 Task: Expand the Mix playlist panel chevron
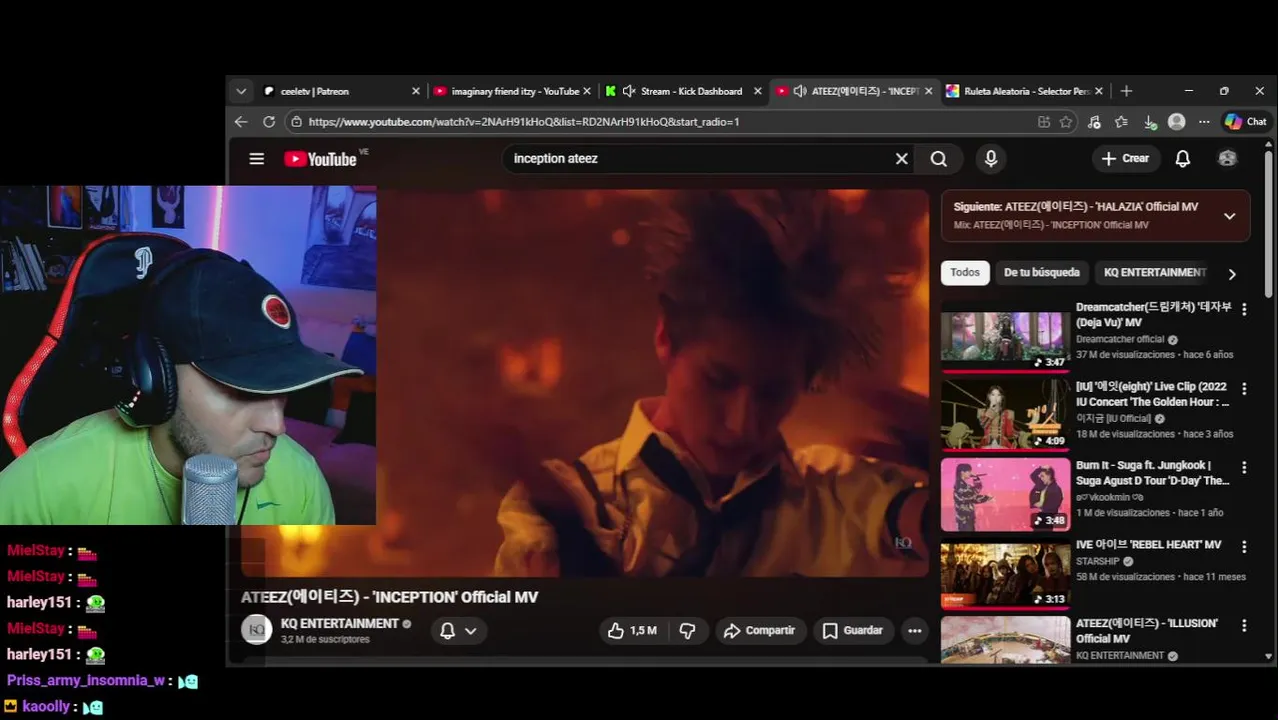1230,216
